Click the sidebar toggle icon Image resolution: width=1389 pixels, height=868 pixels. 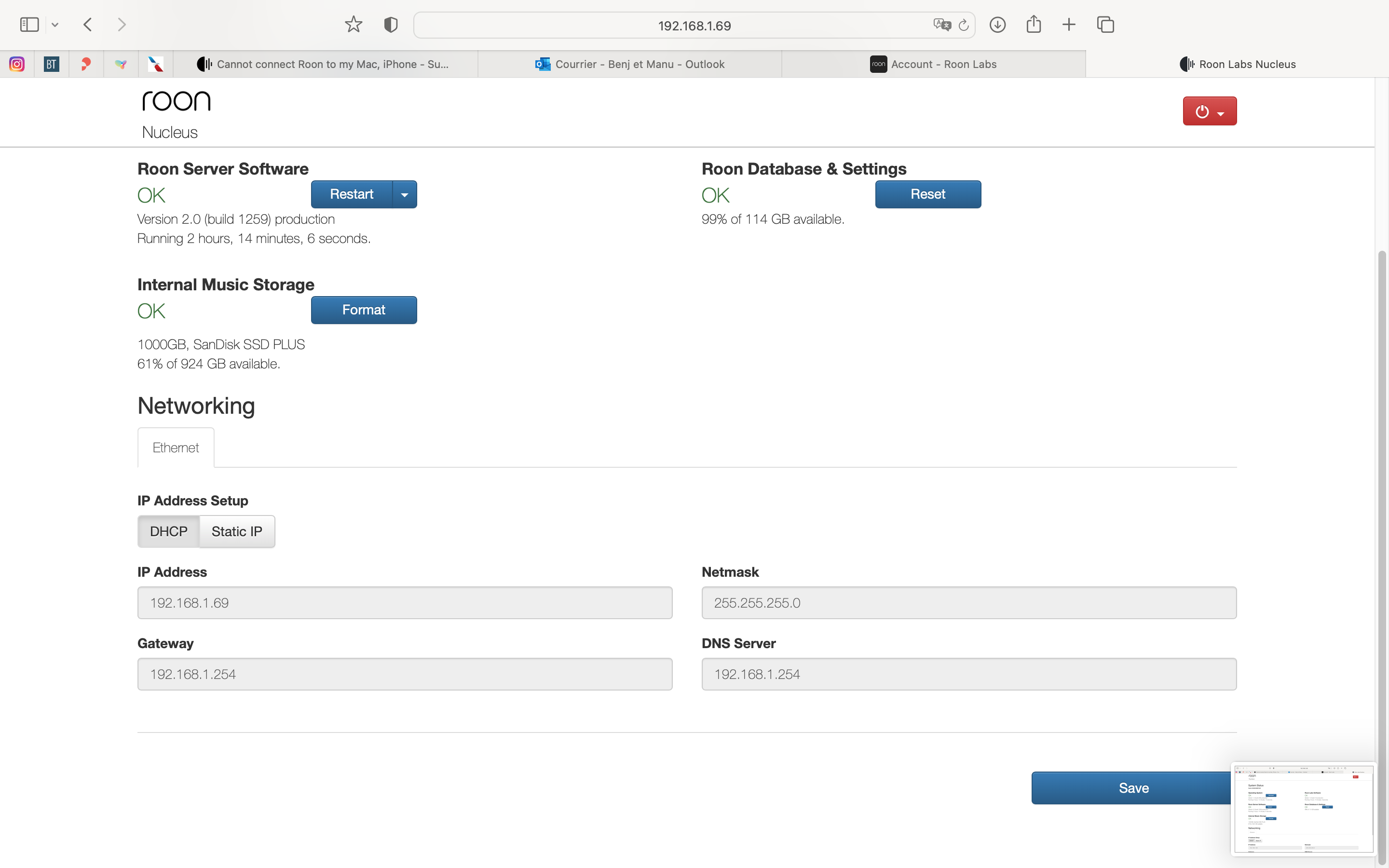[x=29, y=25]
